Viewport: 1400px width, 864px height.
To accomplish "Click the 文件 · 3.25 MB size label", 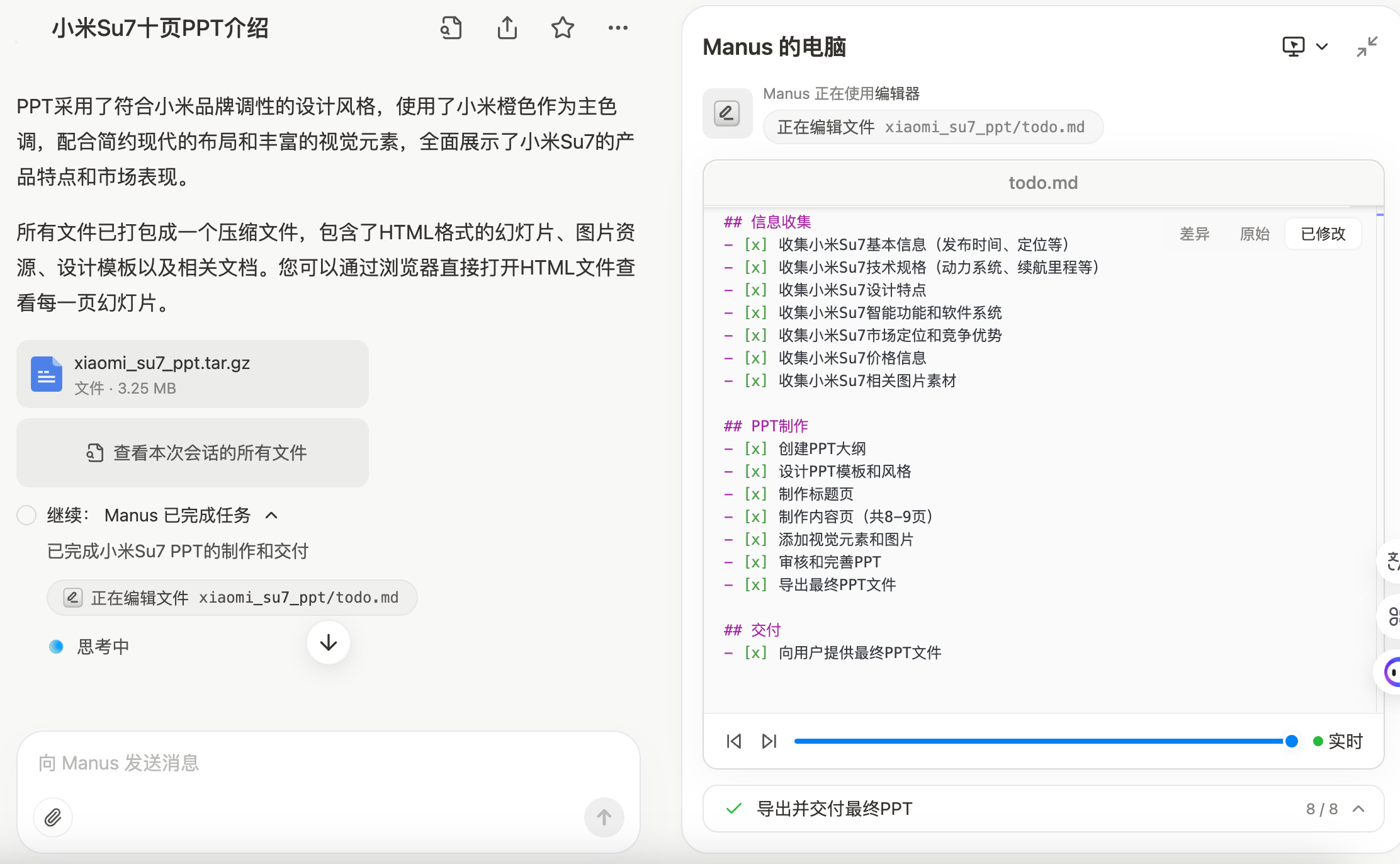I will (125, 389).
